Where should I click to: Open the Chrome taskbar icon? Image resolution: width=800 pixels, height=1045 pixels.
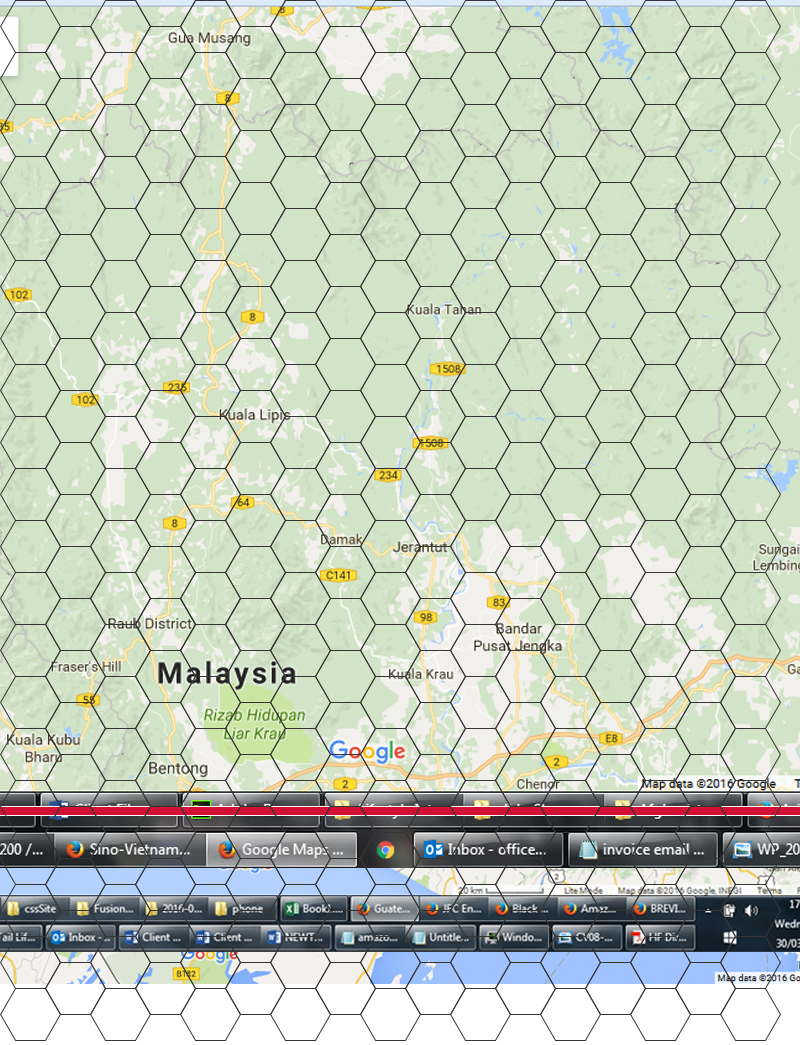click(385, 849)
